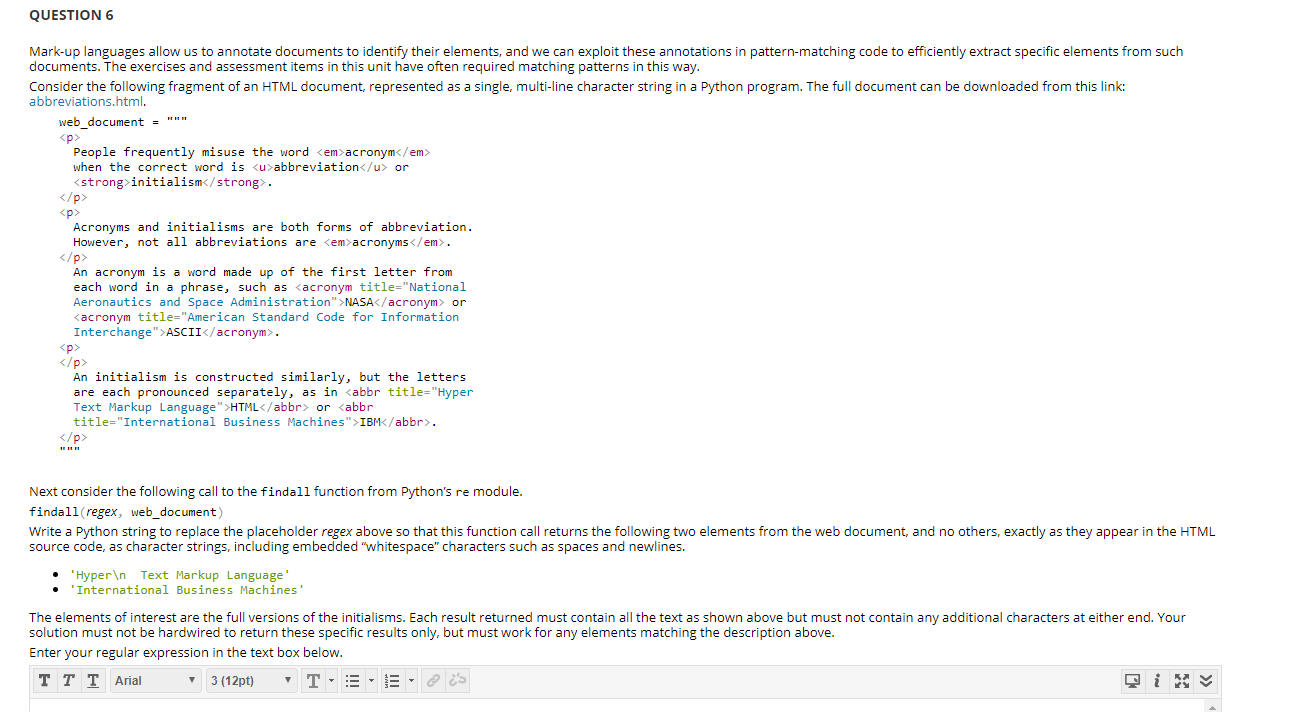
Task: Insert a hyperlink in the editor
Action: pyautogui.click(x=432, y=680)
